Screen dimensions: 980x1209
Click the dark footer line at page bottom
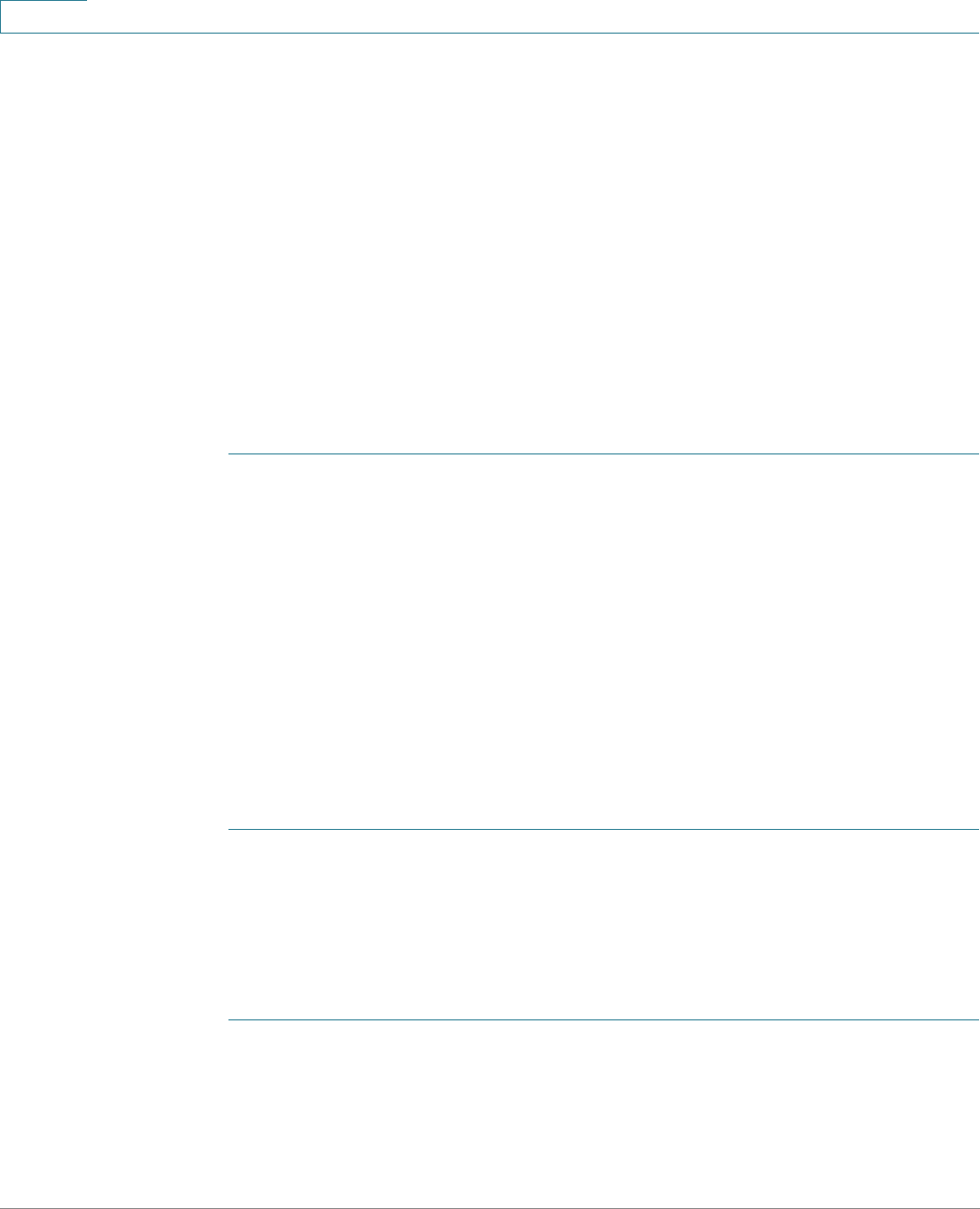[490, 1208]
